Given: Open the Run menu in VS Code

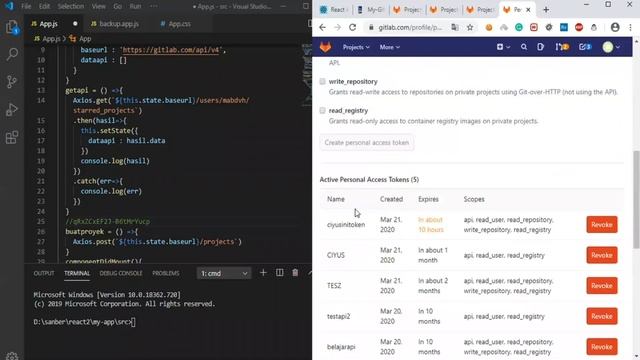Looking at the screenshot, I should [x=135, y=6].
